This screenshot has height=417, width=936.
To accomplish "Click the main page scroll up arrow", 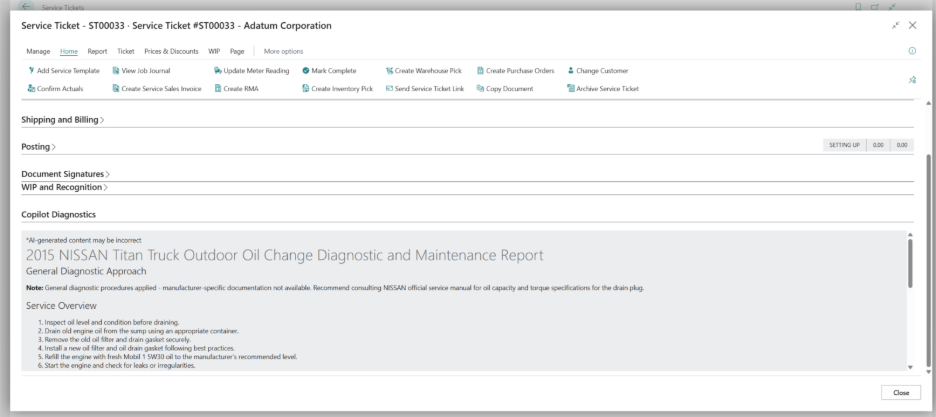I will pyautogui.click(x=928, y=103).
